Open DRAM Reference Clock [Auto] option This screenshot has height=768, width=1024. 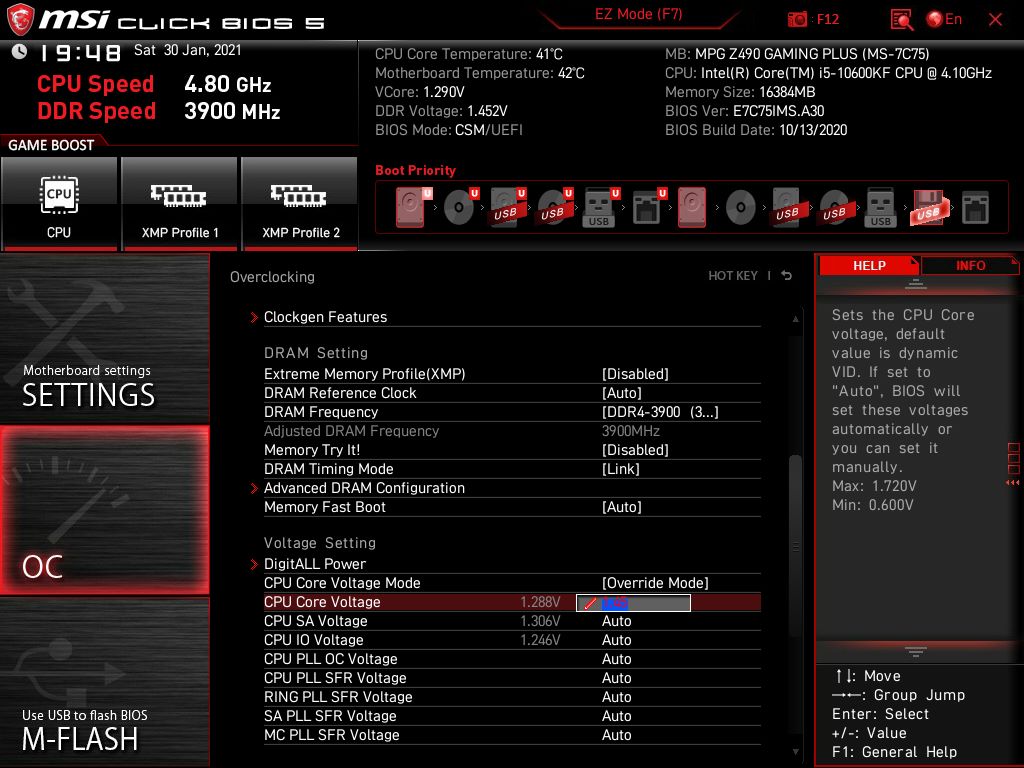(x=512, y=392)
